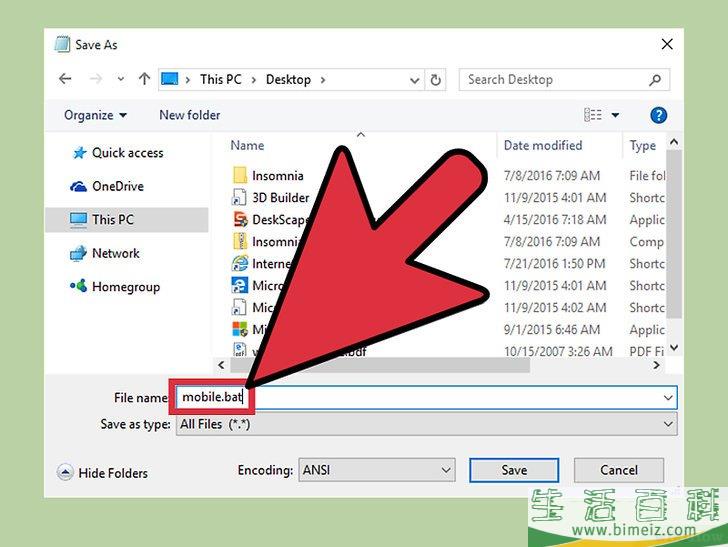Click the New folder button

[x=190, y=115]
